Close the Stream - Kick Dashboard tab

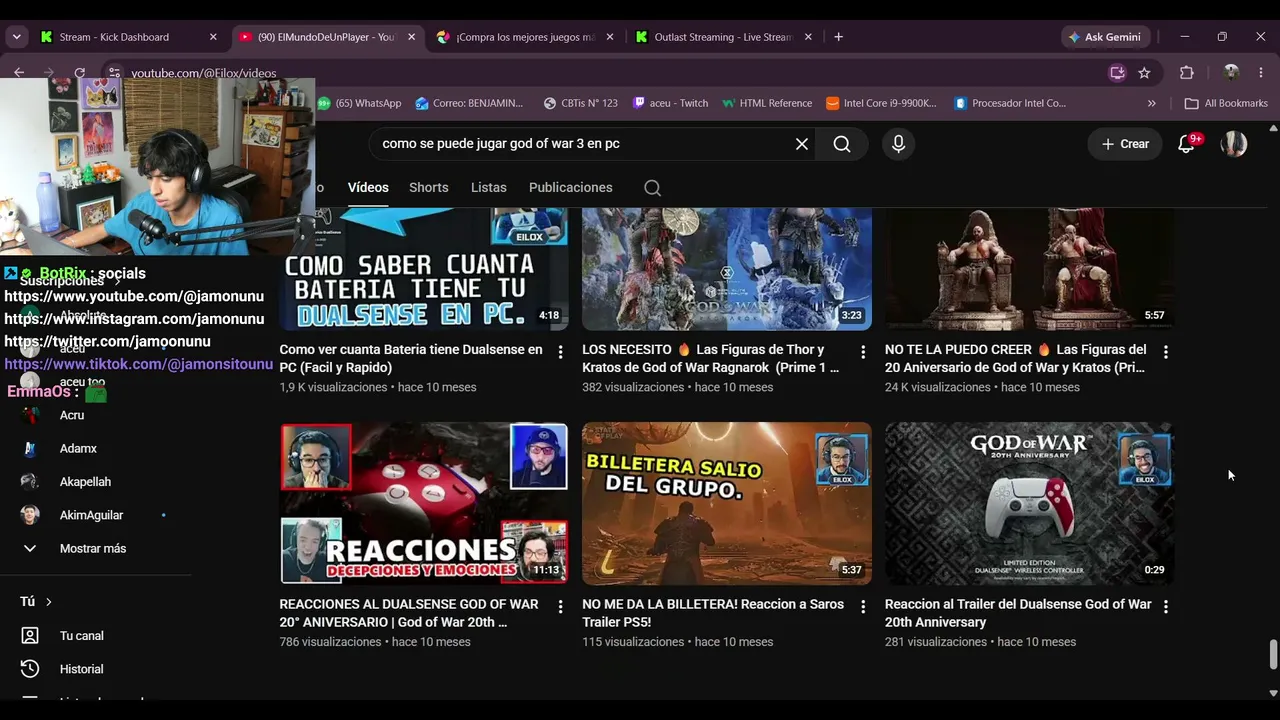[213, 37]
